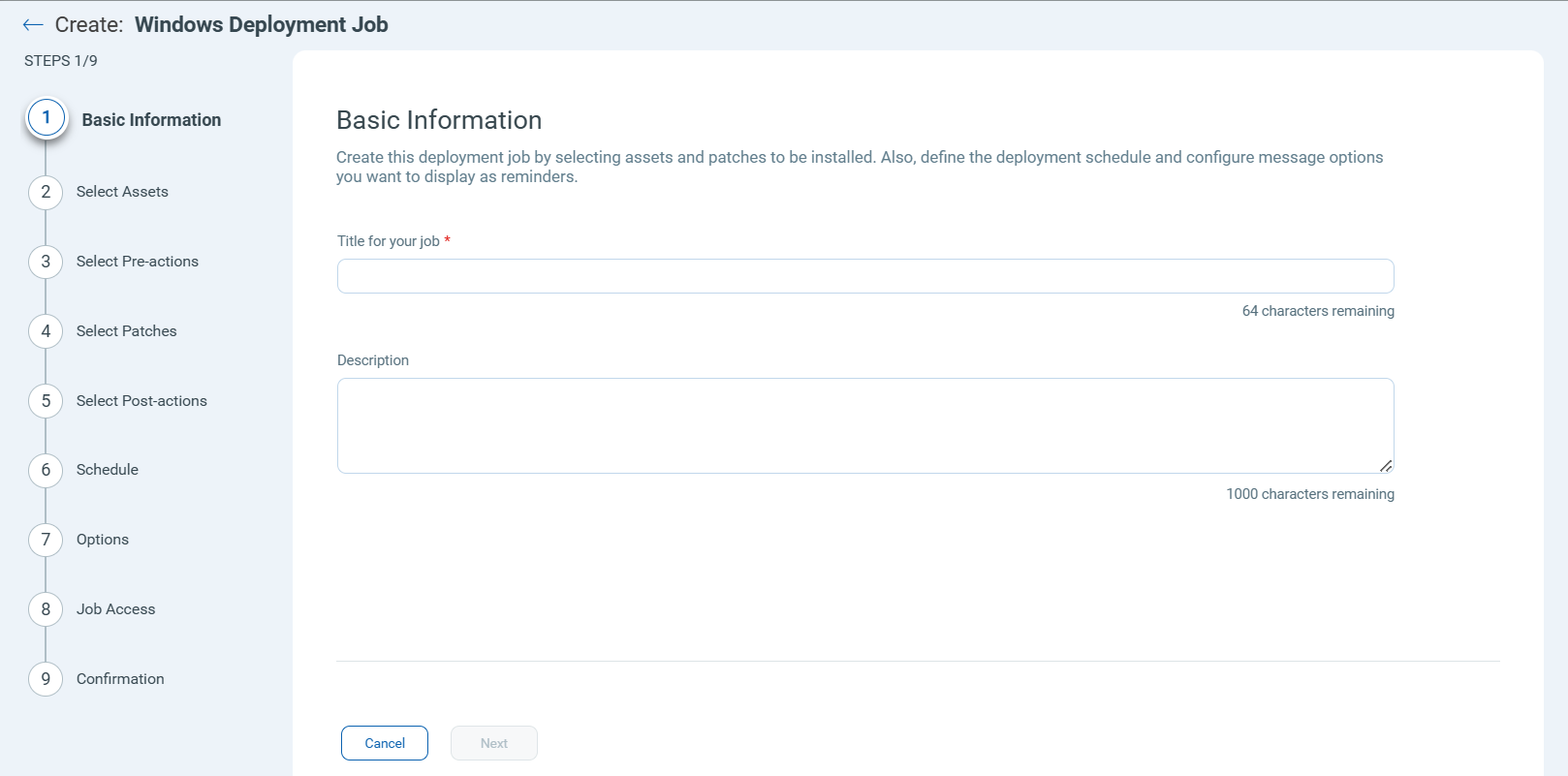The height and width of the screenshot is (776, 1568).
Task: Click the step 9 circle icon
Action: click(x=46, y=679)
